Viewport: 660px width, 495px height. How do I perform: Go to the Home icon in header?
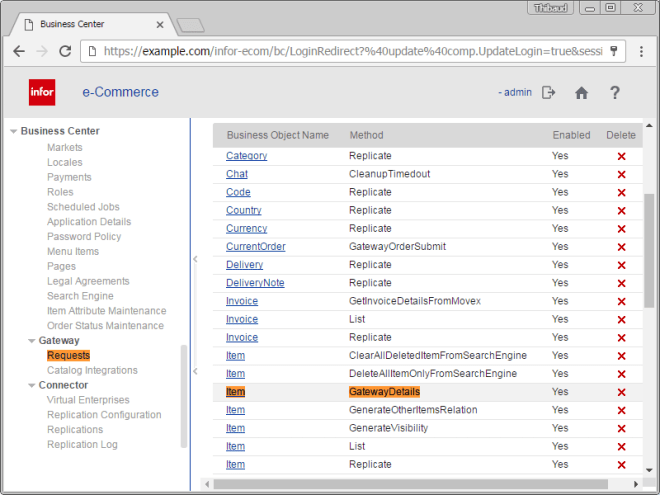(x=581, y=93)
